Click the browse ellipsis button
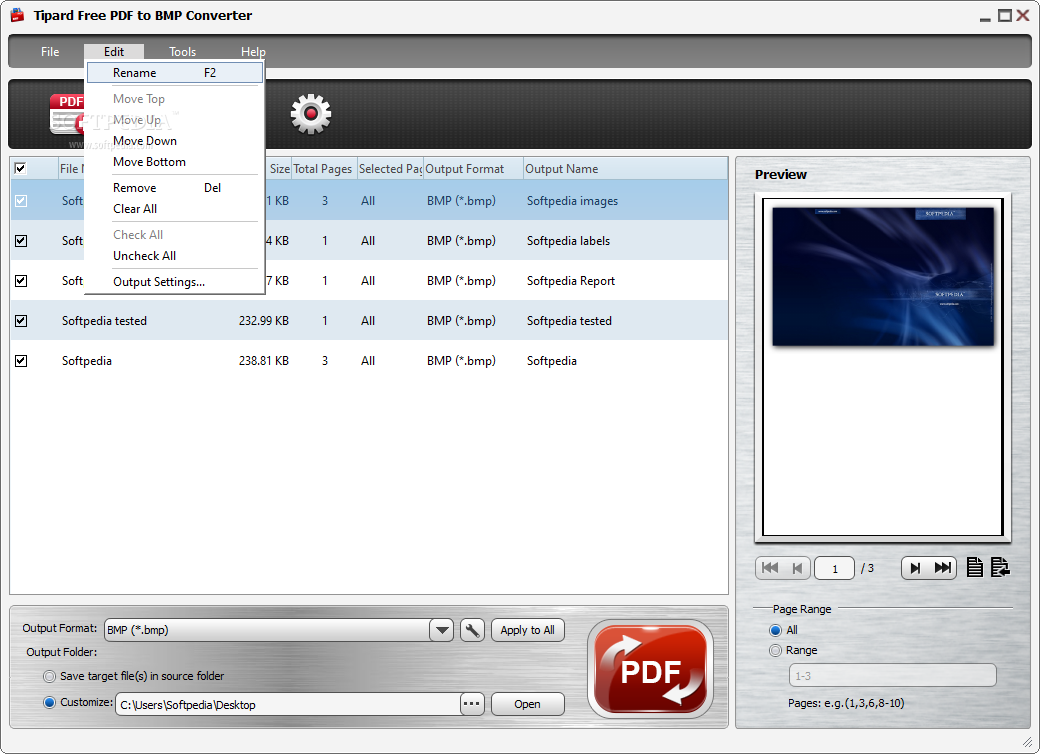This screenshot has height=754, width=1040. pyautogui.click(x=472, y=704)
